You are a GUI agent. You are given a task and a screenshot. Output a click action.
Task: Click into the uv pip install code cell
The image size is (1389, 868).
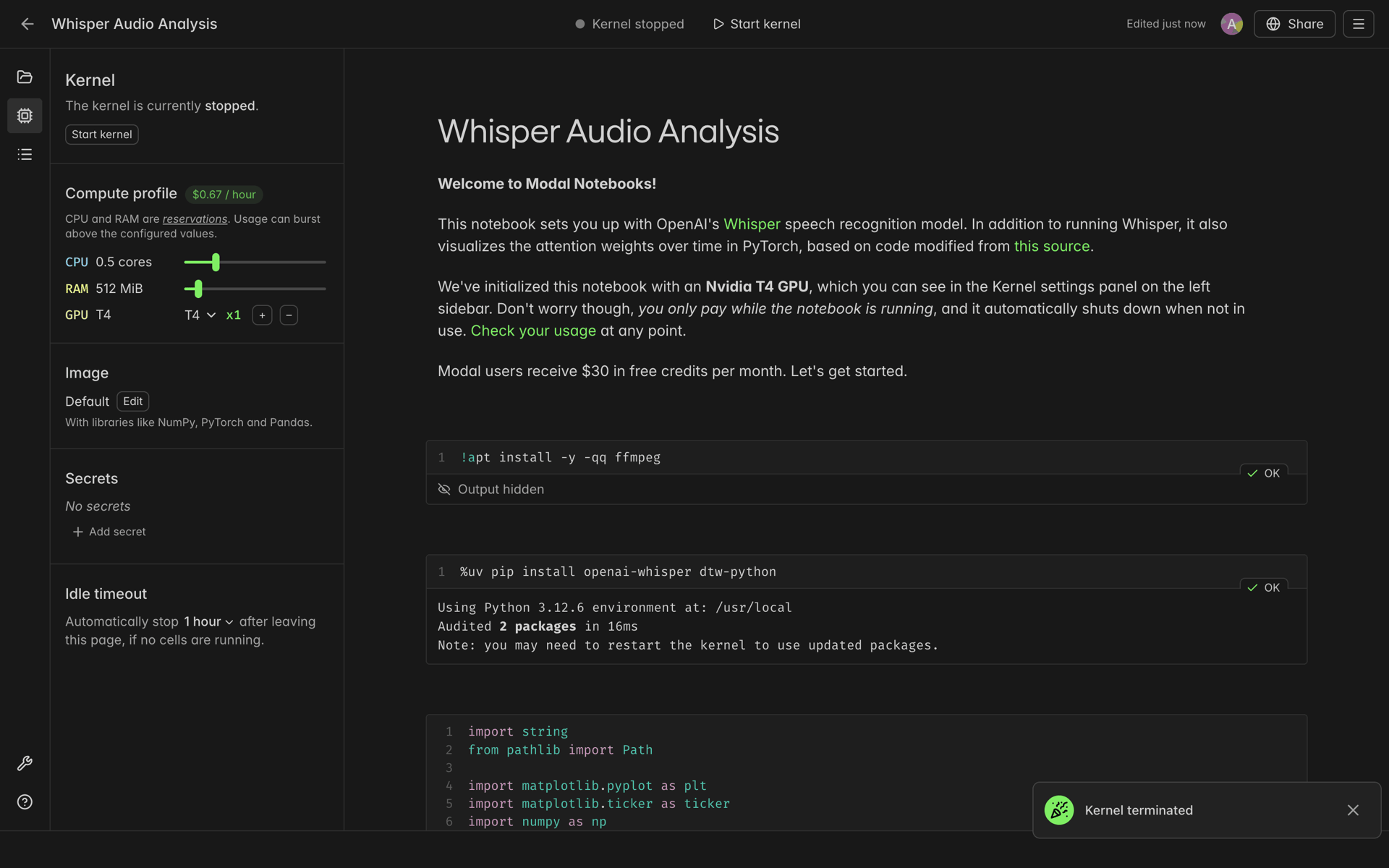coord(866,571)
